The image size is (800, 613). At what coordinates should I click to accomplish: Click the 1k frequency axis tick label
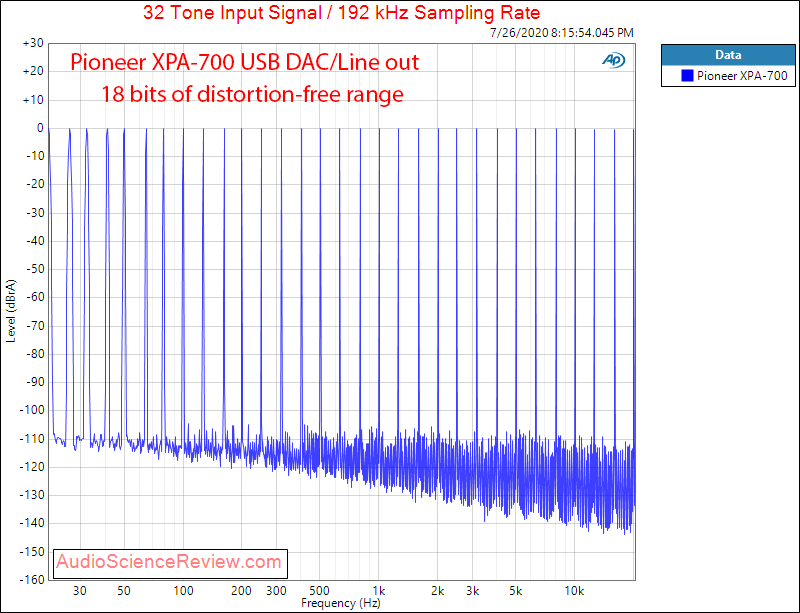pos(379,591)
